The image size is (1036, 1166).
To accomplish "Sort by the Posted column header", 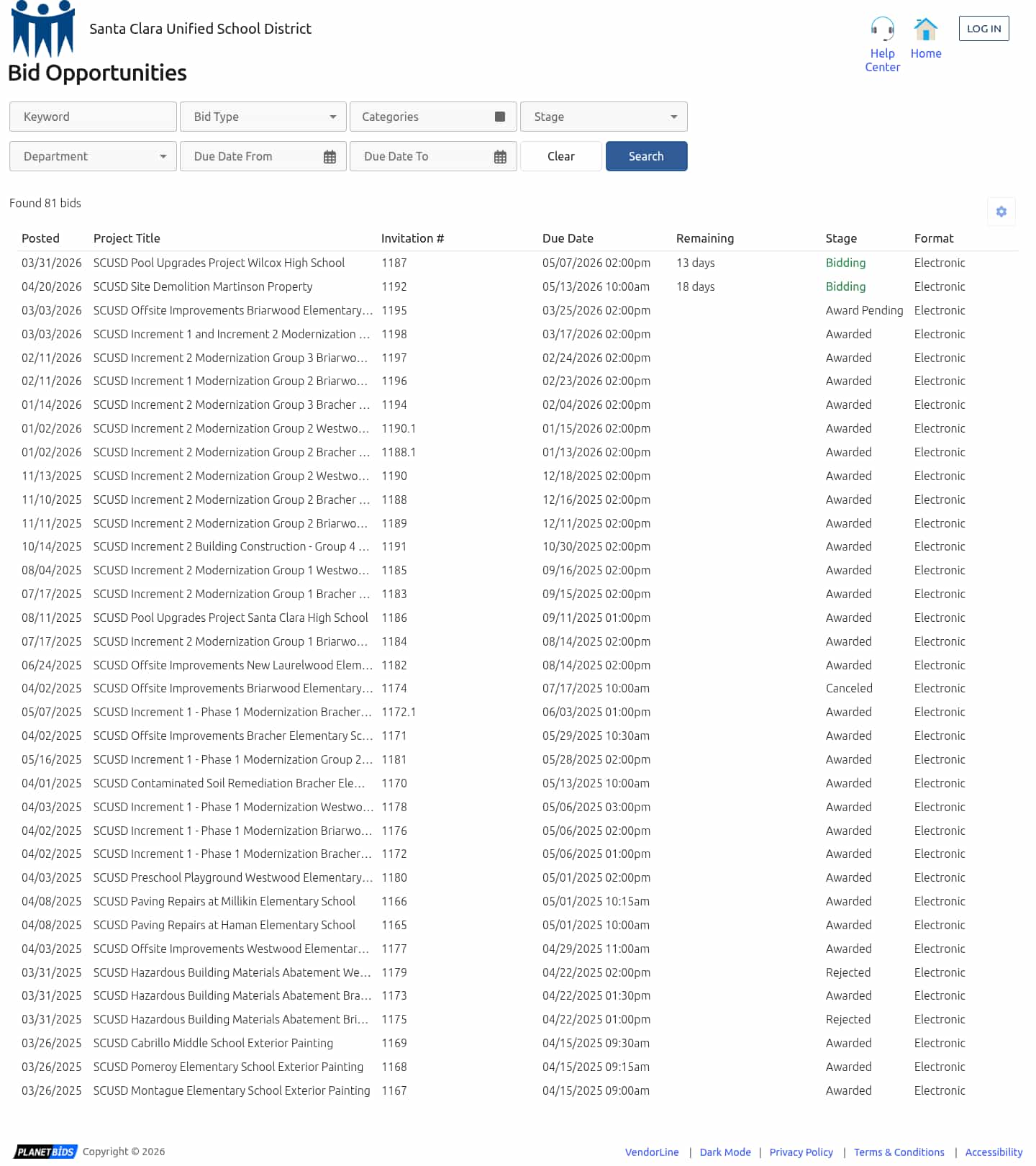I will [x=40, y=238].
